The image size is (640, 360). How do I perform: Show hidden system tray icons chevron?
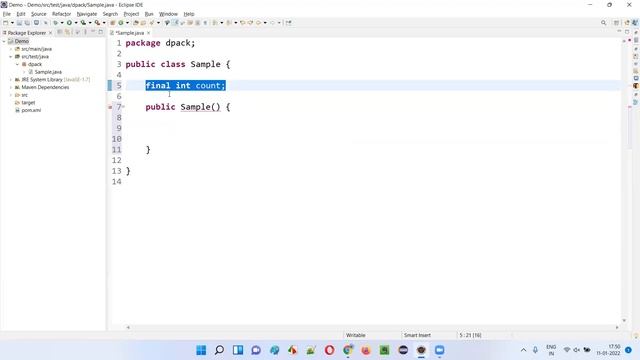pos(523,350)
